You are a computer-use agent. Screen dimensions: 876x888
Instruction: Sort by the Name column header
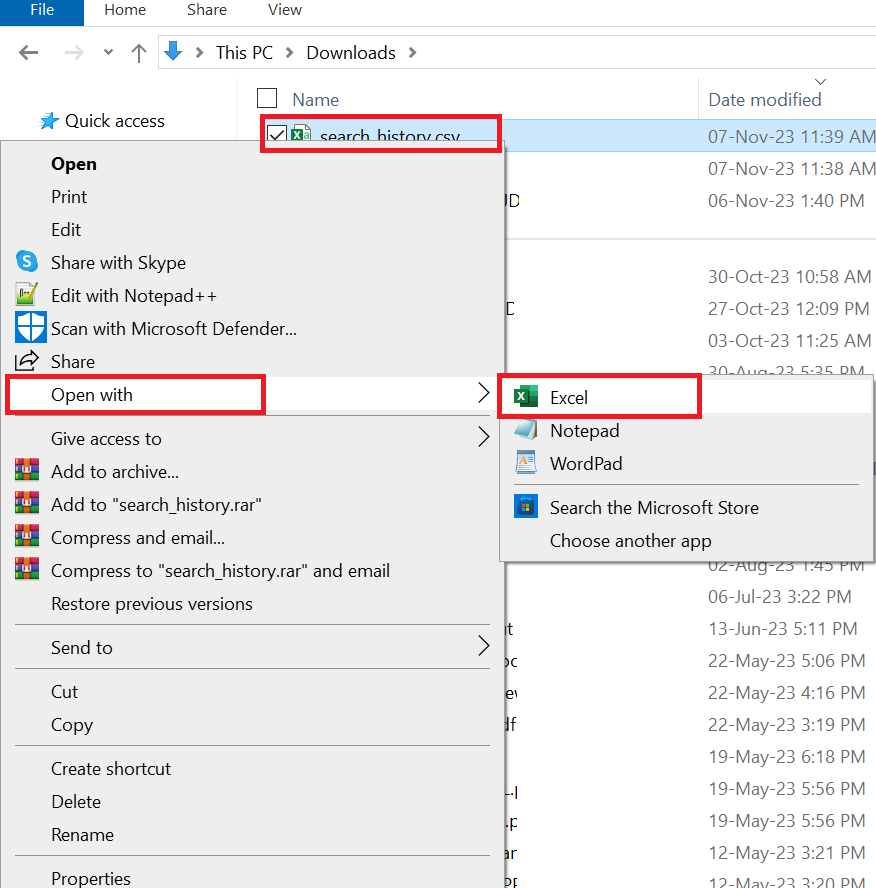(x=315, y=100)
